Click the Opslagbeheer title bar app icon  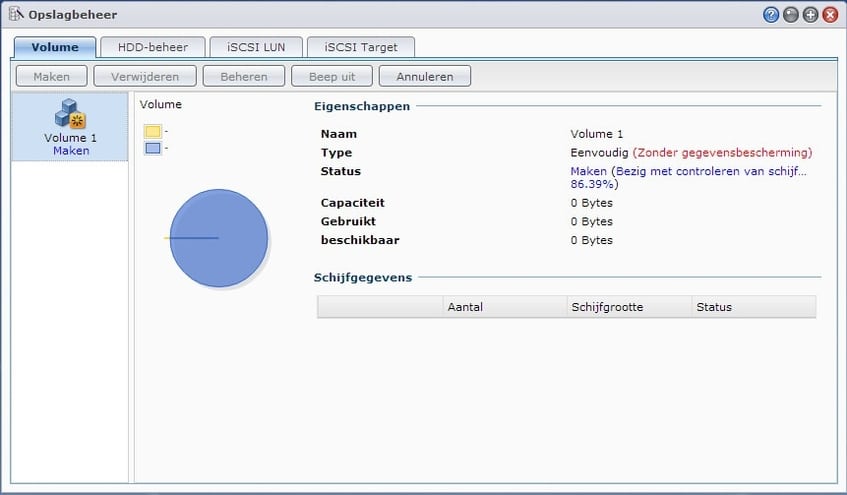click(16, 15)
